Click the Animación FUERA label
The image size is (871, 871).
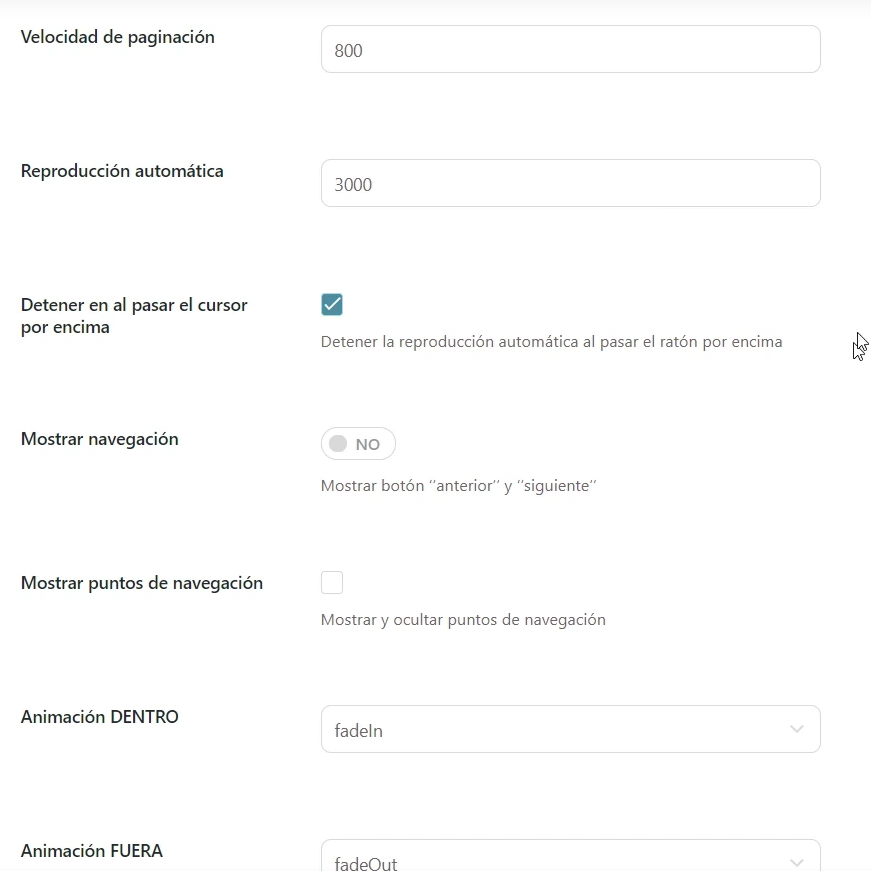[92, 851]
